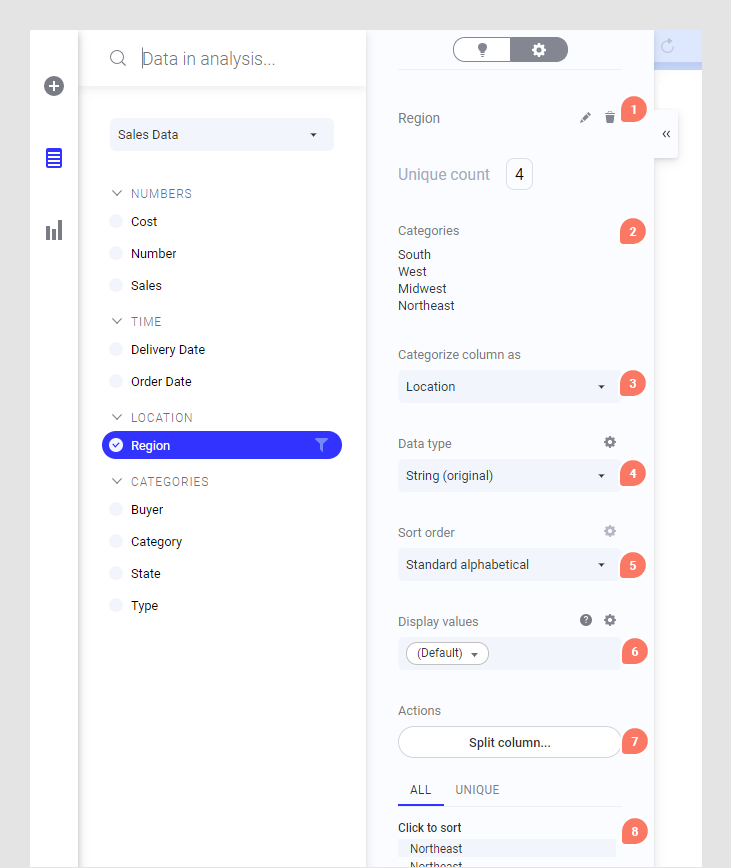Viewport: 731px width, 868px height.
Task: Click the Click to sort header
Action: point(430,828)
